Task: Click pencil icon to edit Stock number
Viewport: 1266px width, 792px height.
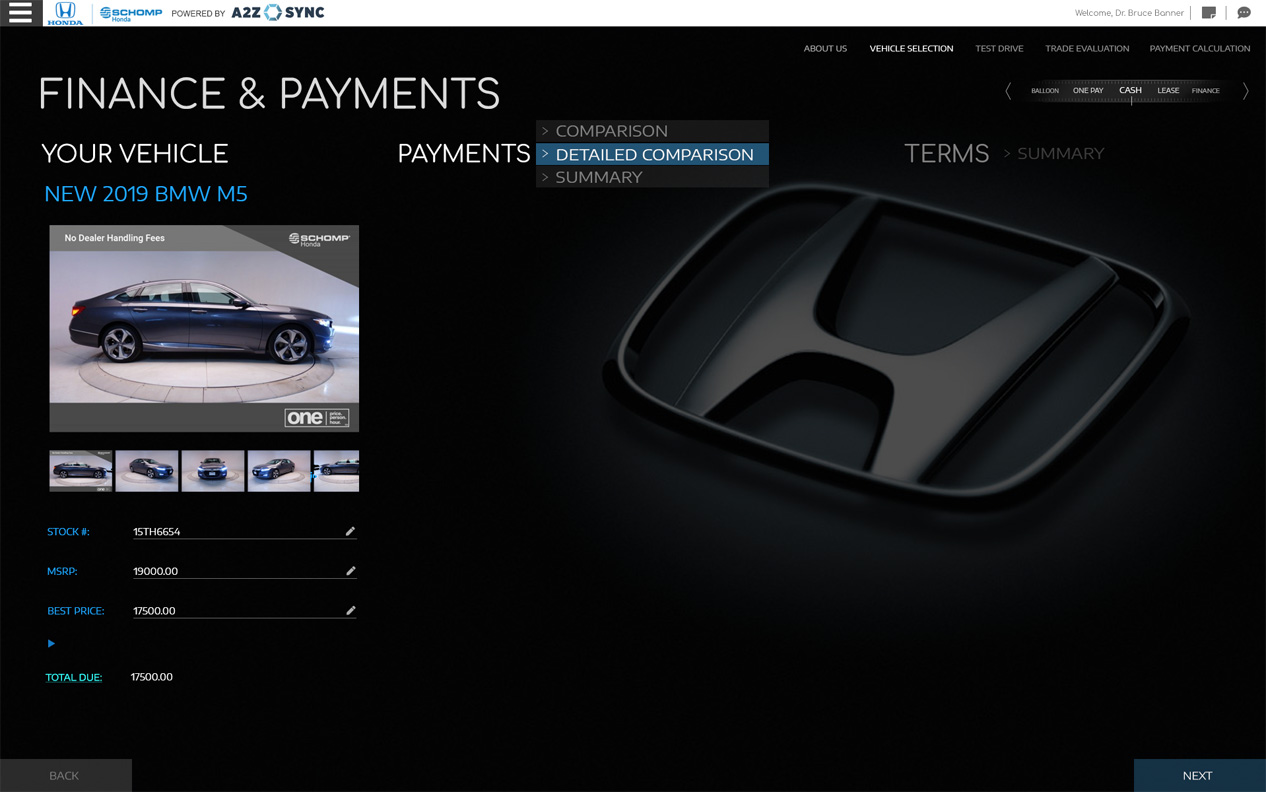Action: tap(350, 532)
